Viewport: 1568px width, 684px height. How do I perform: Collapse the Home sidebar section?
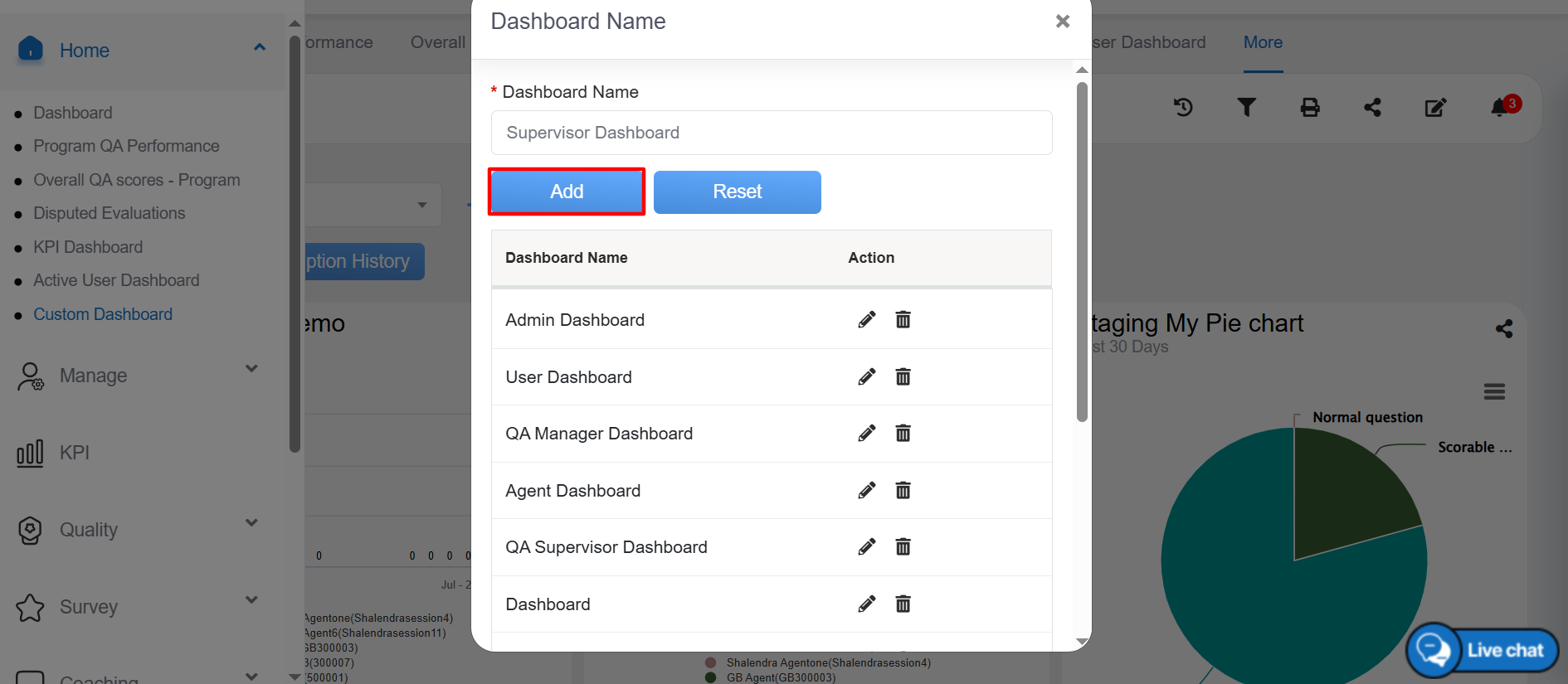pyautogui.click(x=259, y=48)
